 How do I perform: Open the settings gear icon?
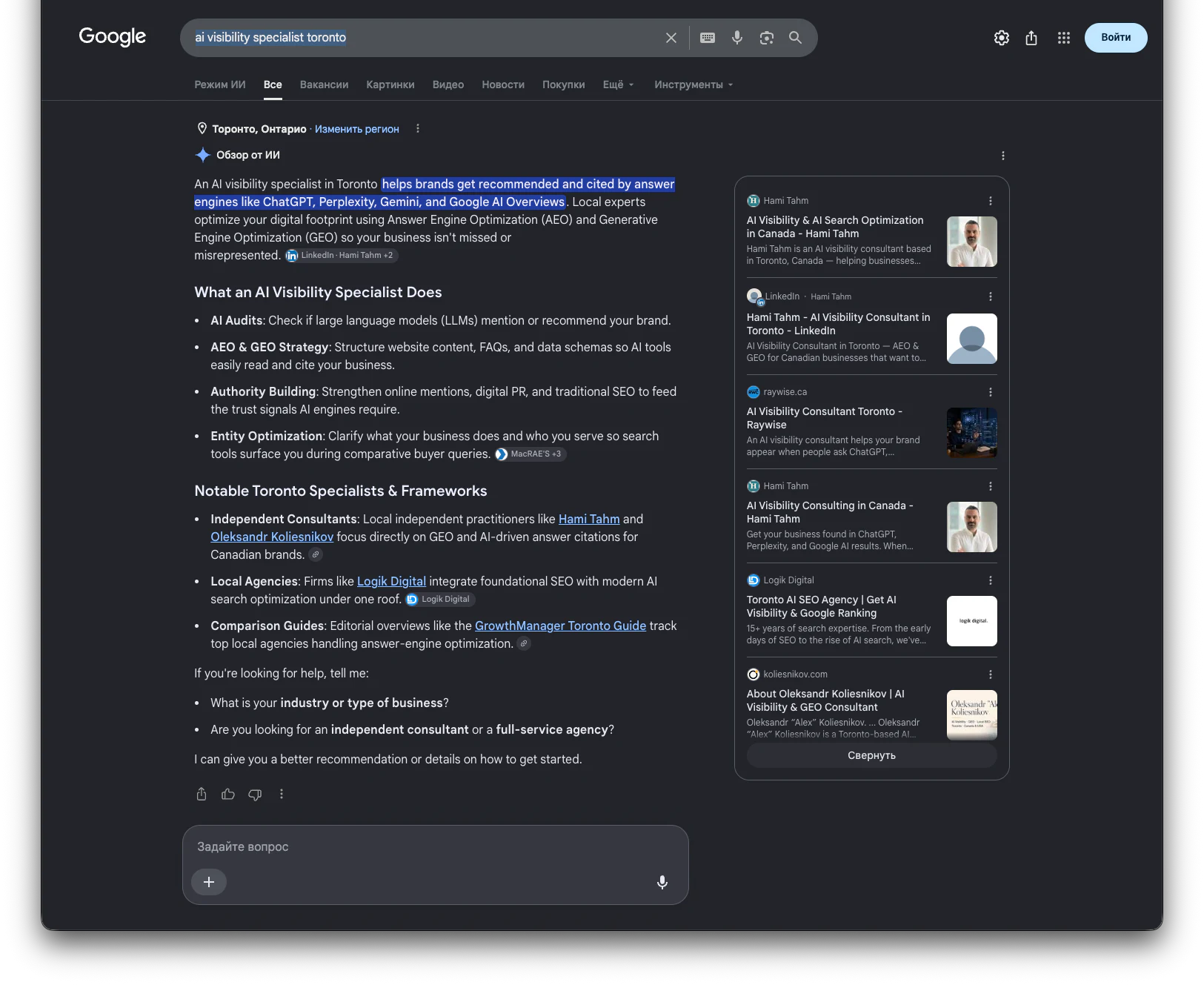pos(1002,38)
